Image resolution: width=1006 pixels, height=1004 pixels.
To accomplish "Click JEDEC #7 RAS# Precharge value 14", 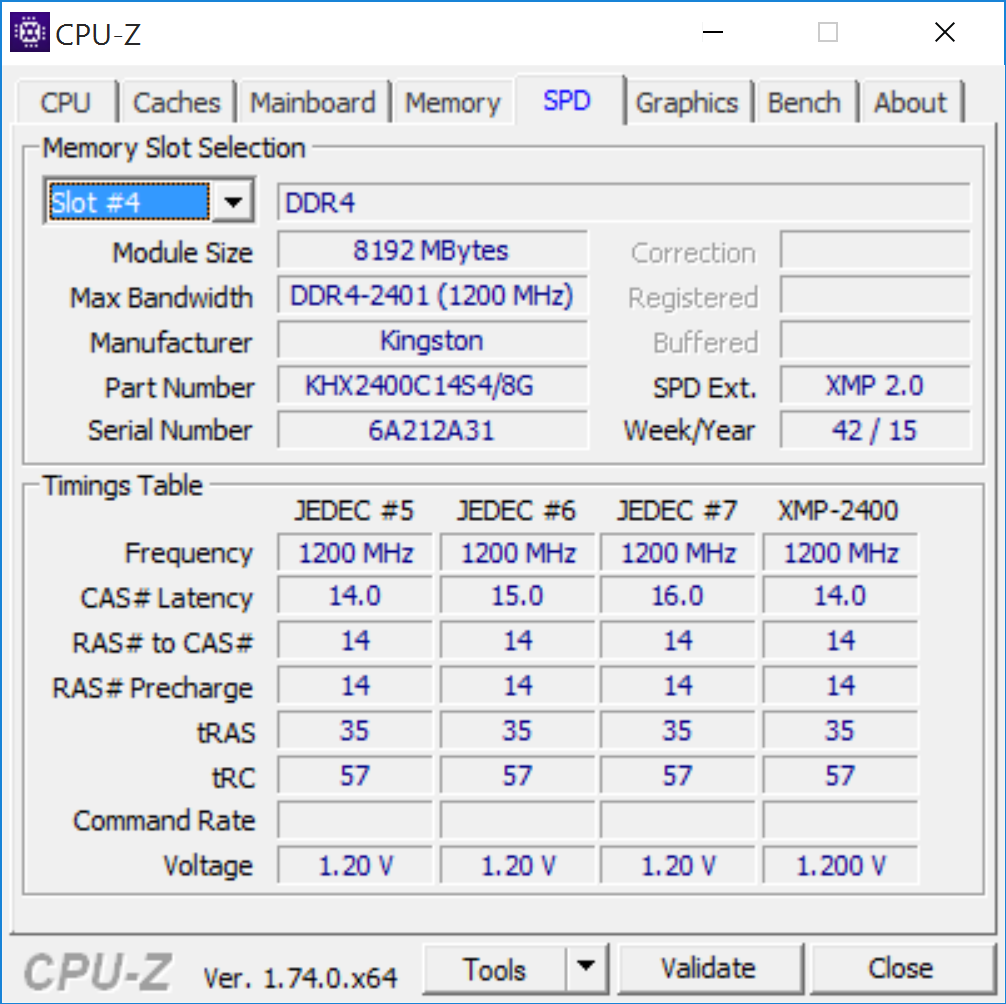I will point(678,686).
